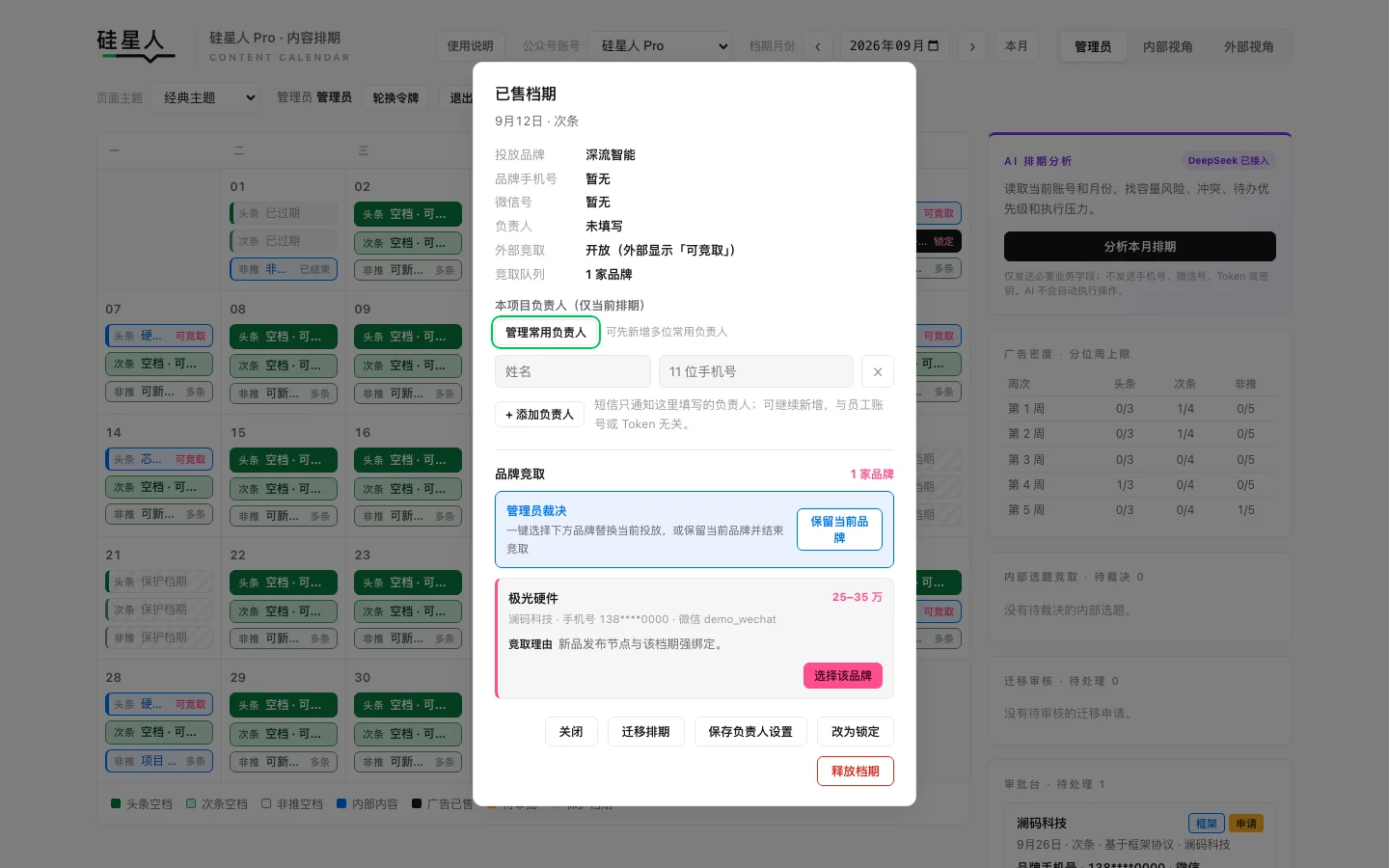Screen dimensions: 1389x868
Task: Click the DeepSeek 已接入 badge
Action: 1229,161
